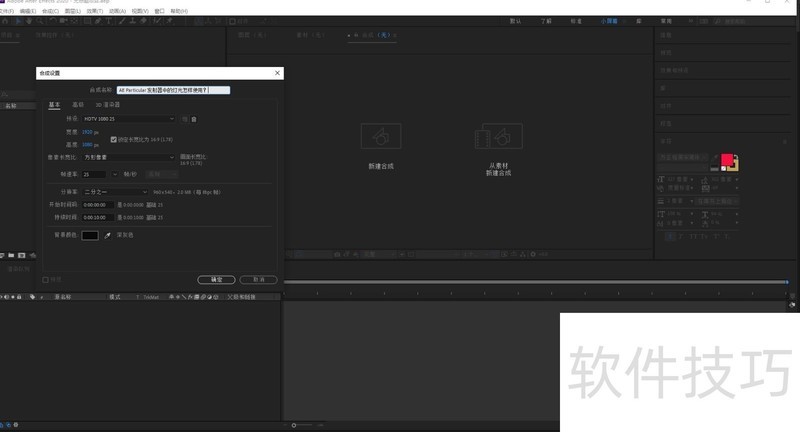
Task: Click the timeline zoom slider handle at bottom
Action: 294,425
